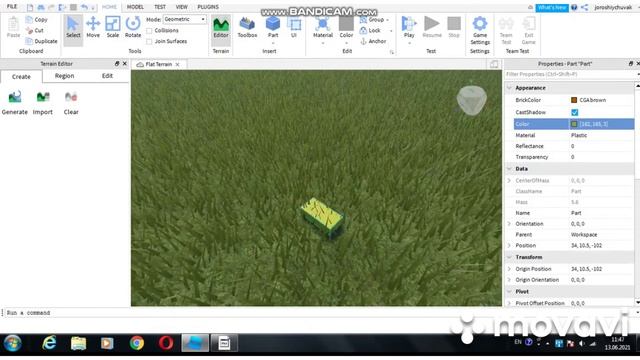Open Opera browser from taskbar
640x360 pixels.
166,343
